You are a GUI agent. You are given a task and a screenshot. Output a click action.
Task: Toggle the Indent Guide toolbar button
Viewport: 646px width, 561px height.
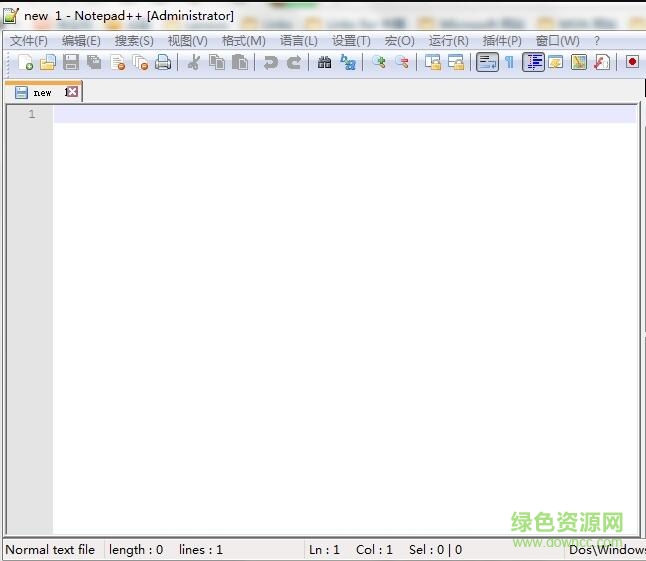(533, 62)
